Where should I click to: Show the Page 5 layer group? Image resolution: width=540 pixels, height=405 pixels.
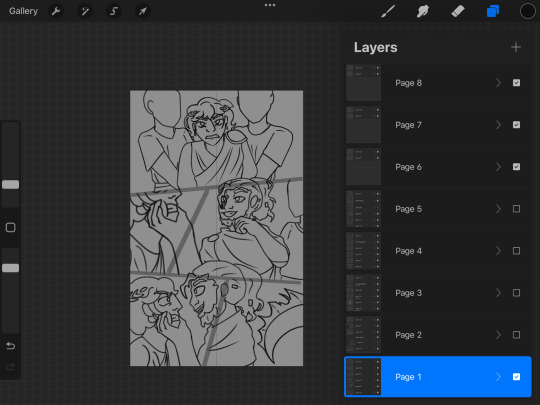pyautogui.click(x=516, y=209)
